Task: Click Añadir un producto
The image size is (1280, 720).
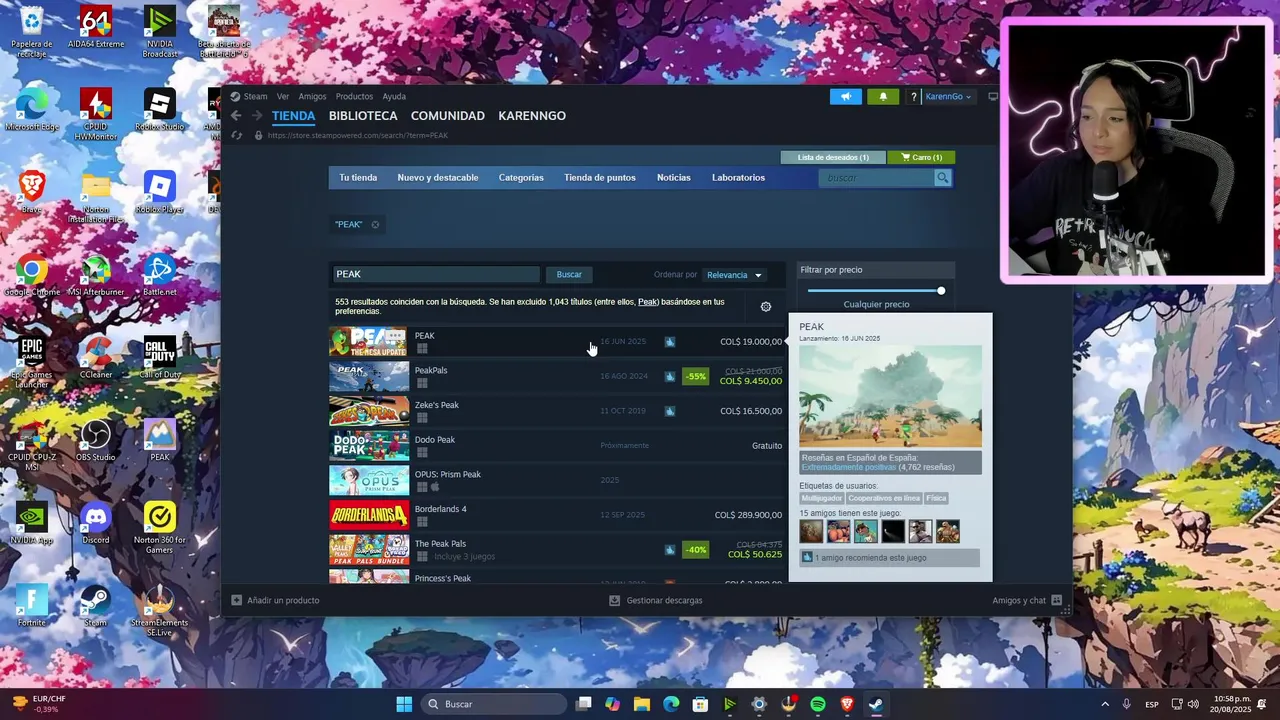Action: (x=276, y=600)
